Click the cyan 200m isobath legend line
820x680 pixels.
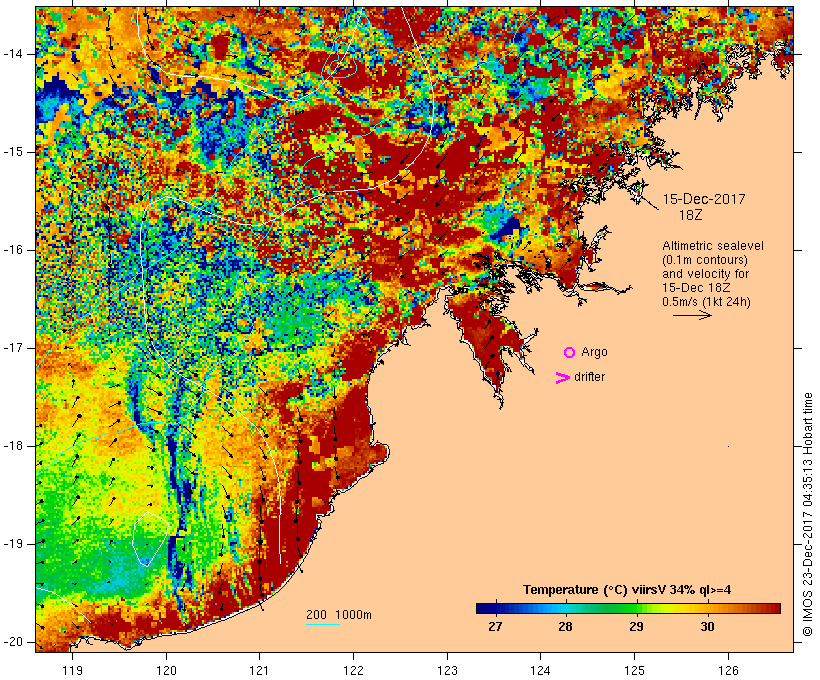pos(323,624)
